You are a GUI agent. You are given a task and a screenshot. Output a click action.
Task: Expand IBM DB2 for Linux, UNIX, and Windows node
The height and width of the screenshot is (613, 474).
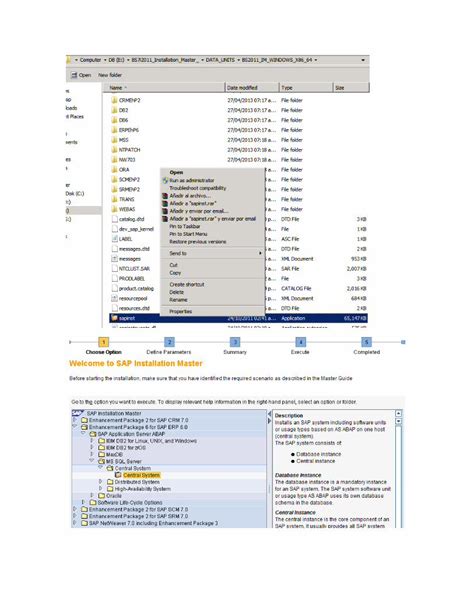tap(92, 441)
